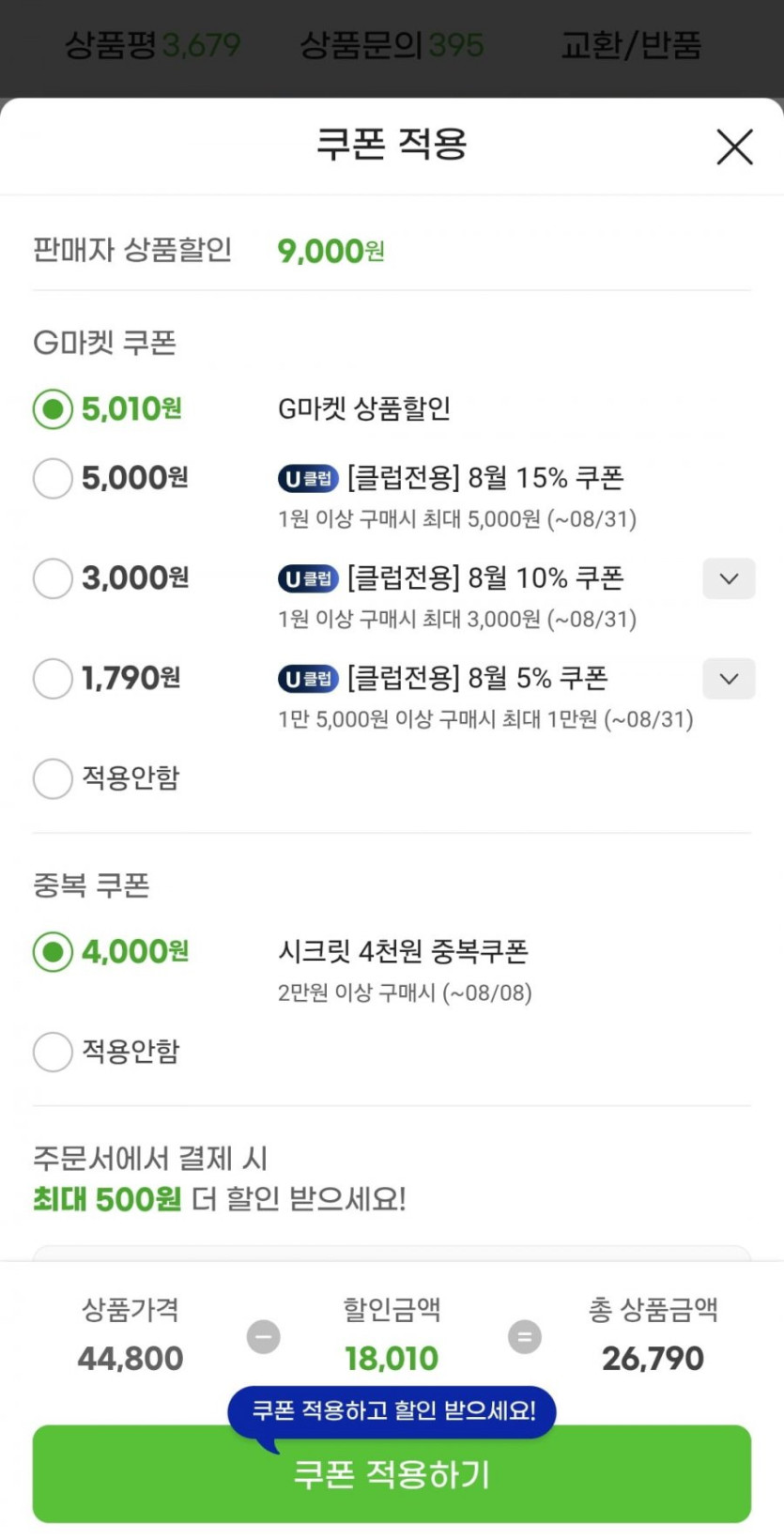The image size is (784, 1539).
Task: Select the 3,000원 10% club coupon
Action: (53, 578)
